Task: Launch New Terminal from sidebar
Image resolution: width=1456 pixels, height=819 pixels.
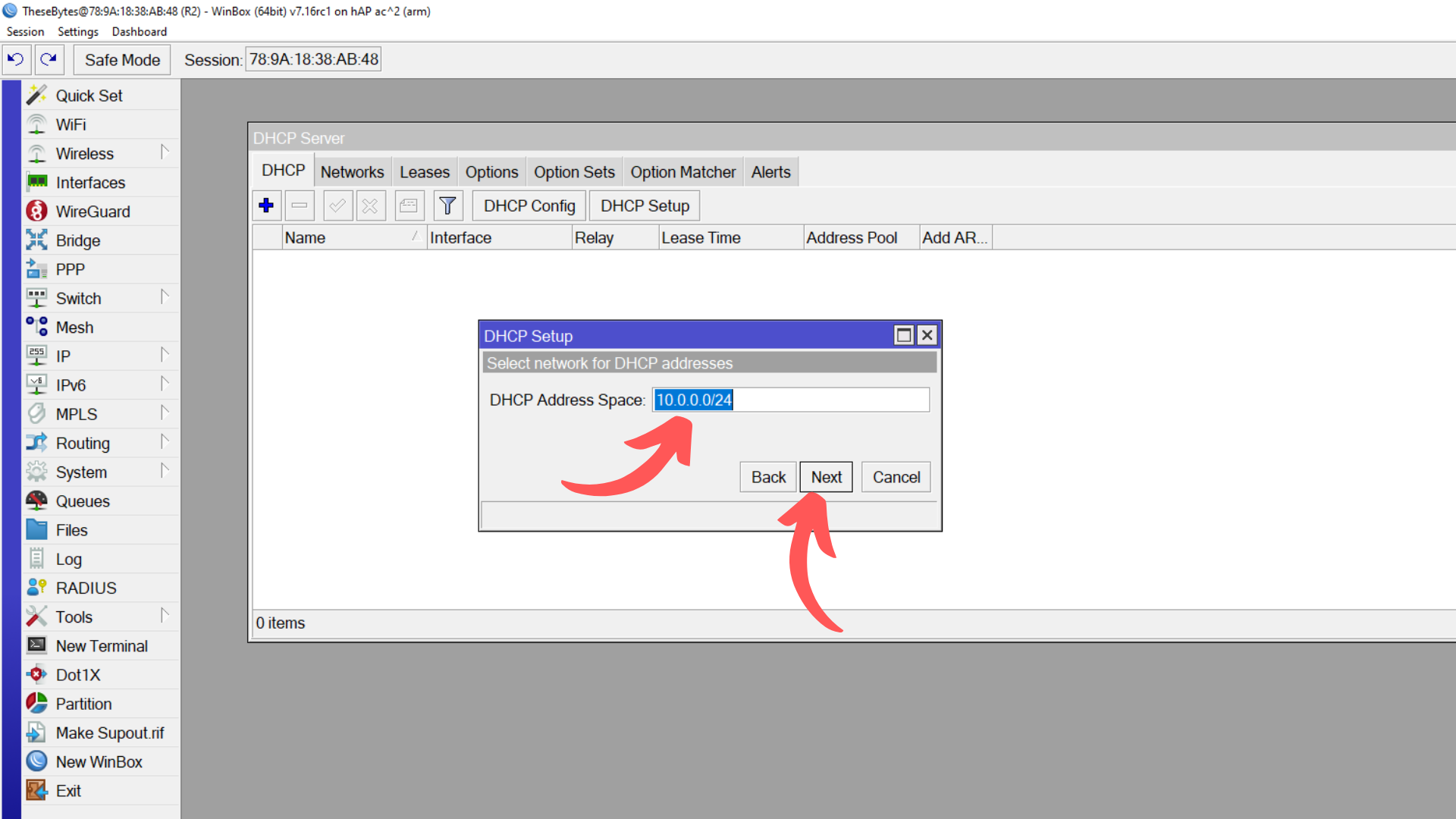Action: click(x=102, y=645)
